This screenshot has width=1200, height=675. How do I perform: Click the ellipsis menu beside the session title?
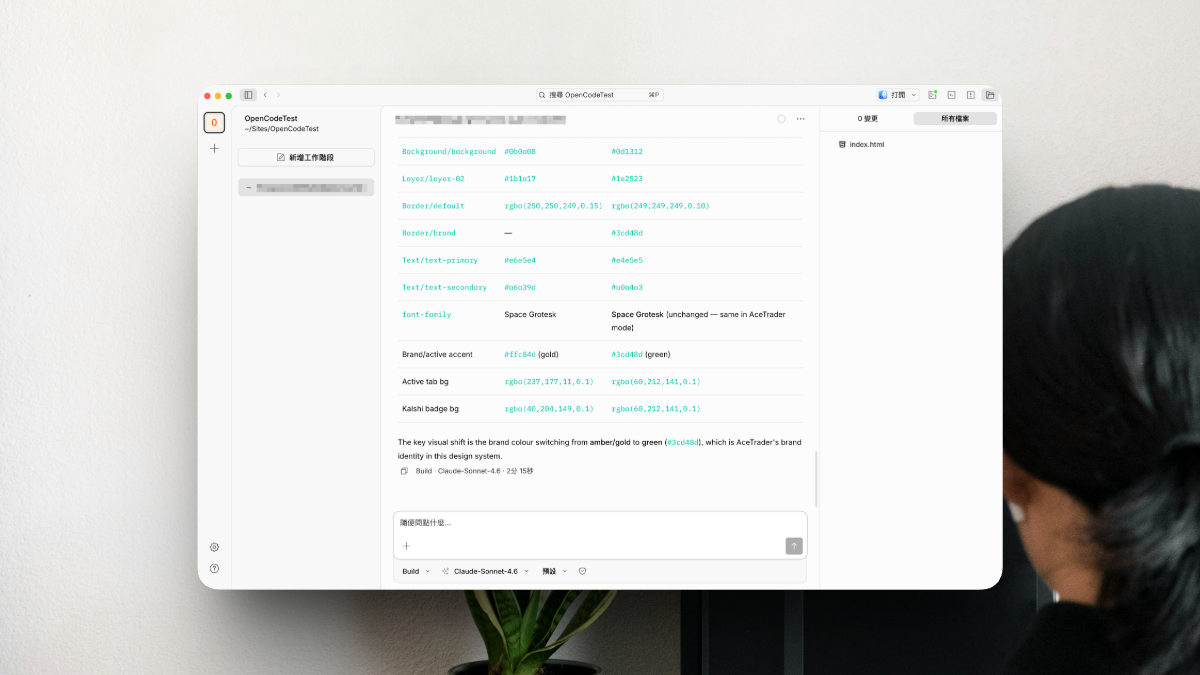pyautogui.click(x=800, y=118)
